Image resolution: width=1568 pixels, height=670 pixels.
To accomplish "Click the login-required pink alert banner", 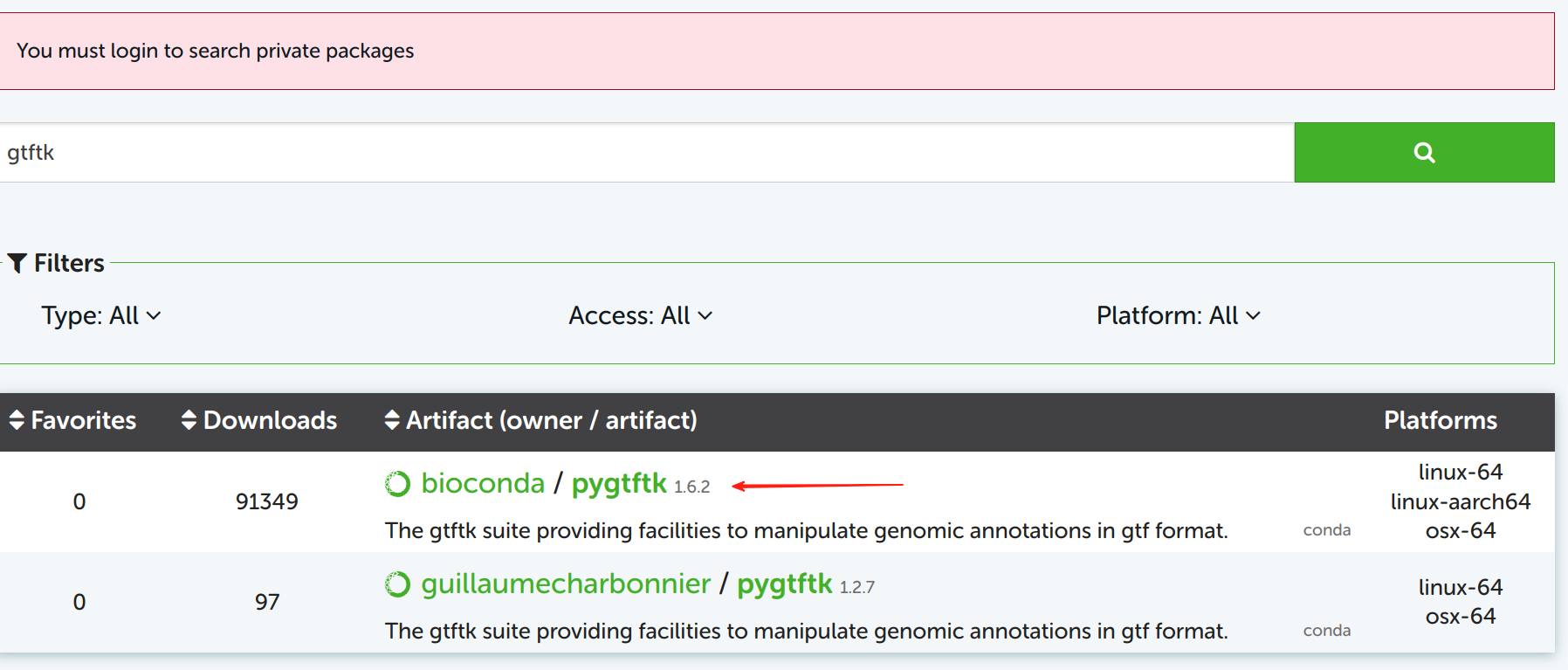I will point(775,51).
